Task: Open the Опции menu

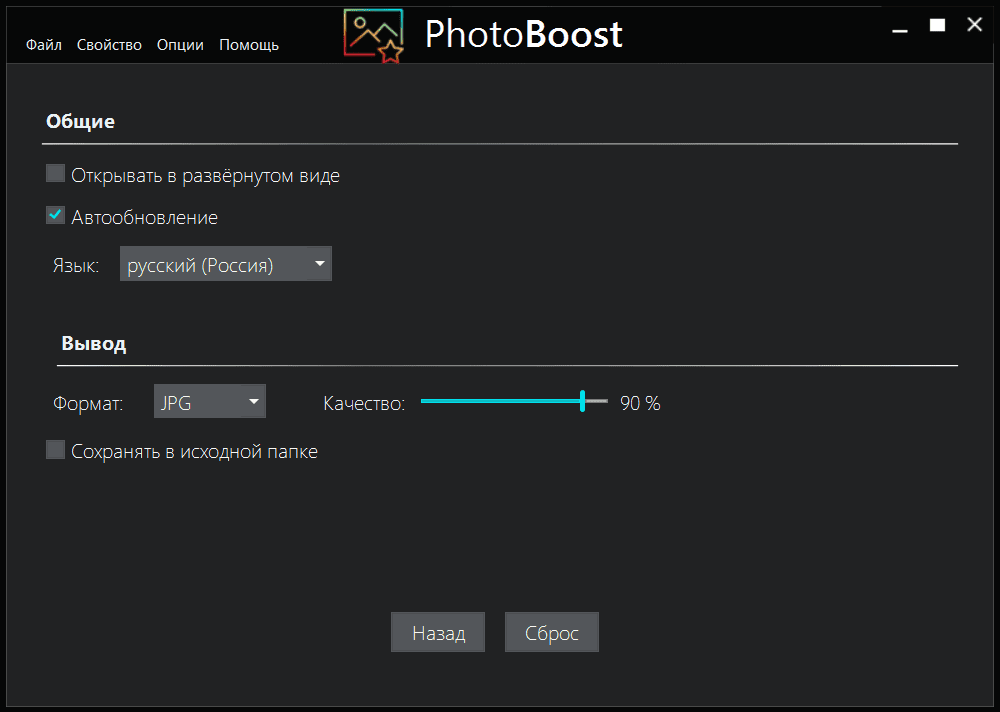Action: tap(180, 45)
